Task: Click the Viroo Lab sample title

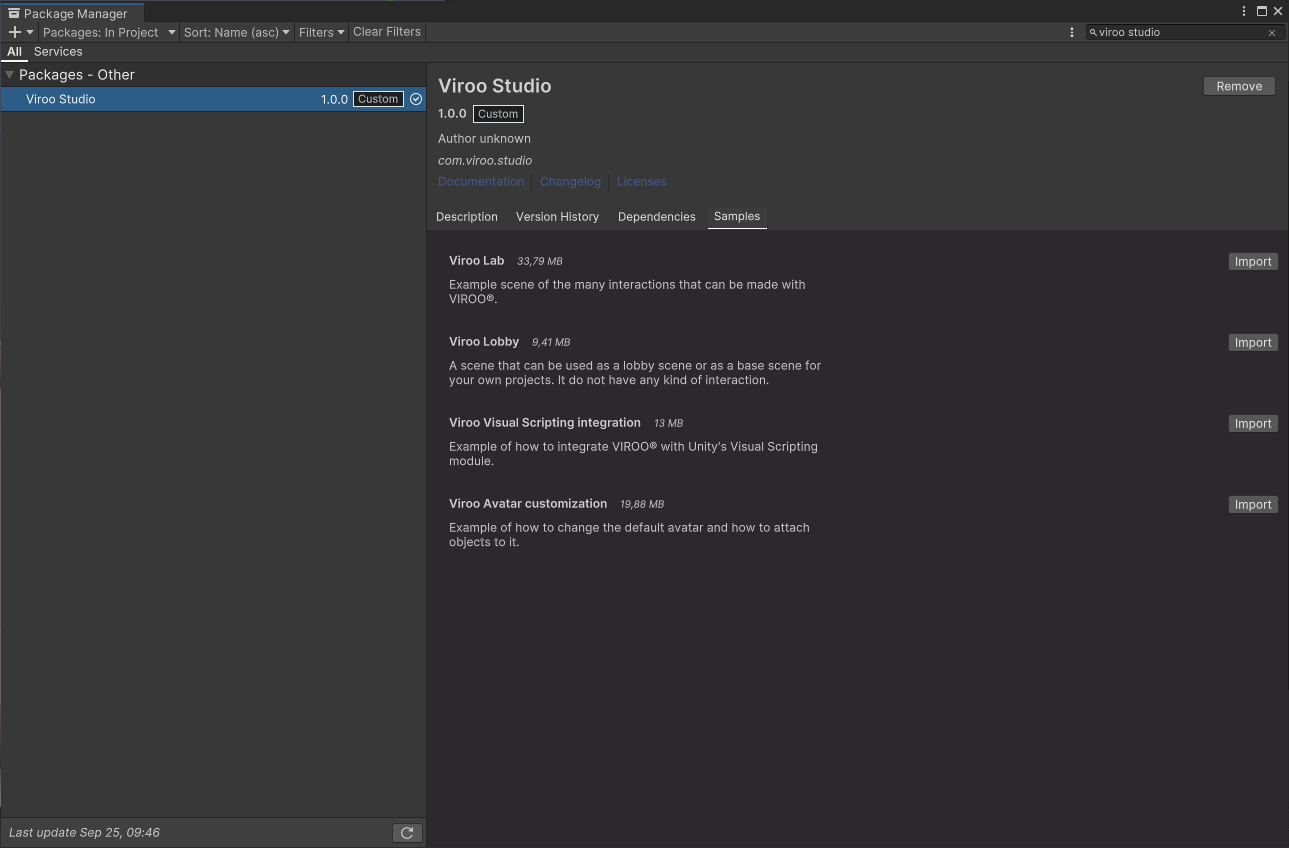Action: [477, 260]
